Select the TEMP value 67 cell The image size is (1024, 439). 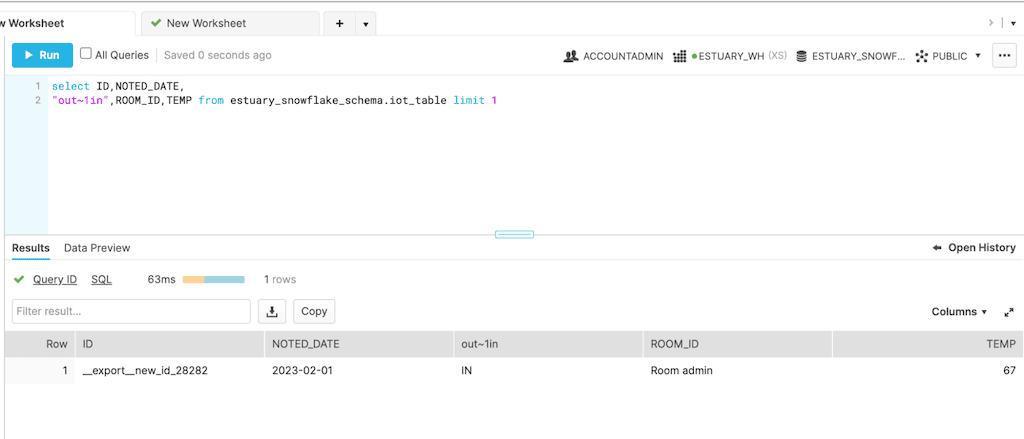tap(928, 370)
